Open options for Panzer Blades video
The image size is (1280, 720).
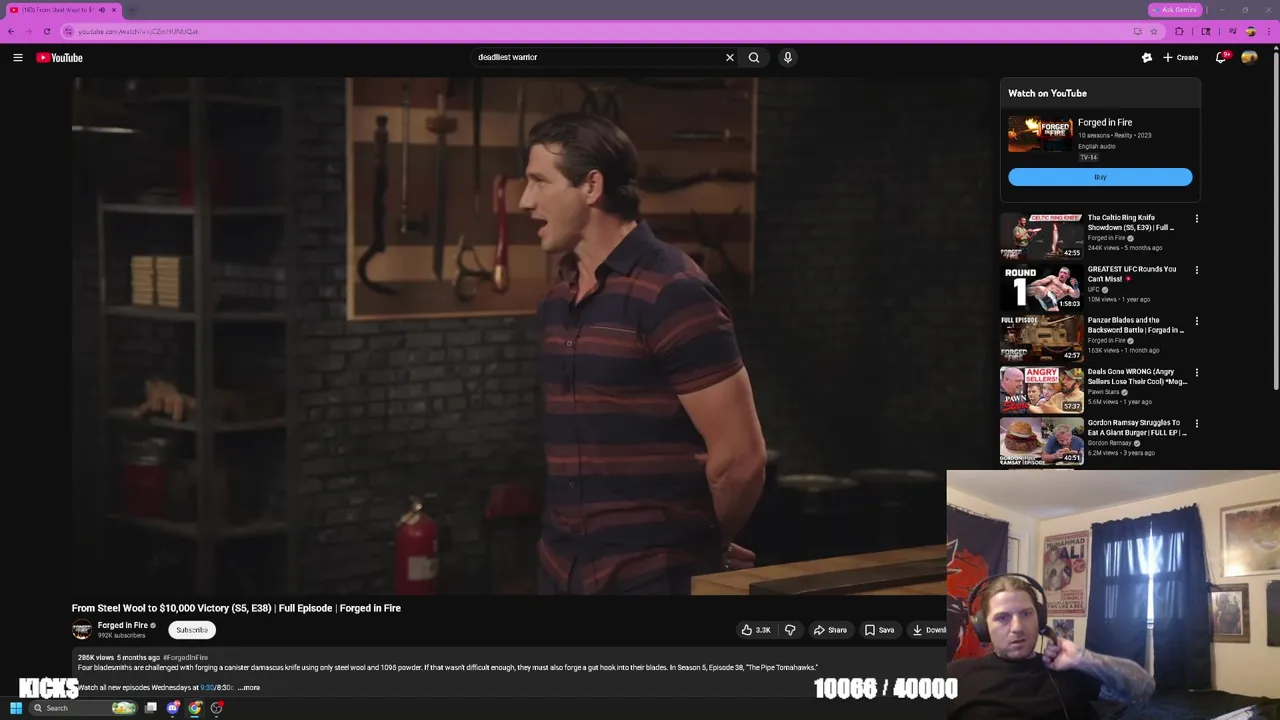tap(1196, 322)
